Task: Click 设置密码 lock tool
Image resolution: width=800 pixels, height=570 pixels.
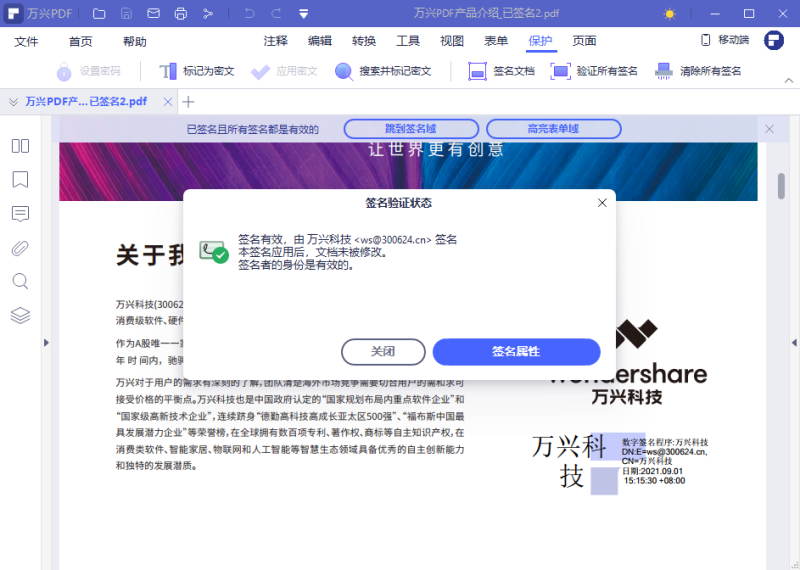Action: coord(89,71)
